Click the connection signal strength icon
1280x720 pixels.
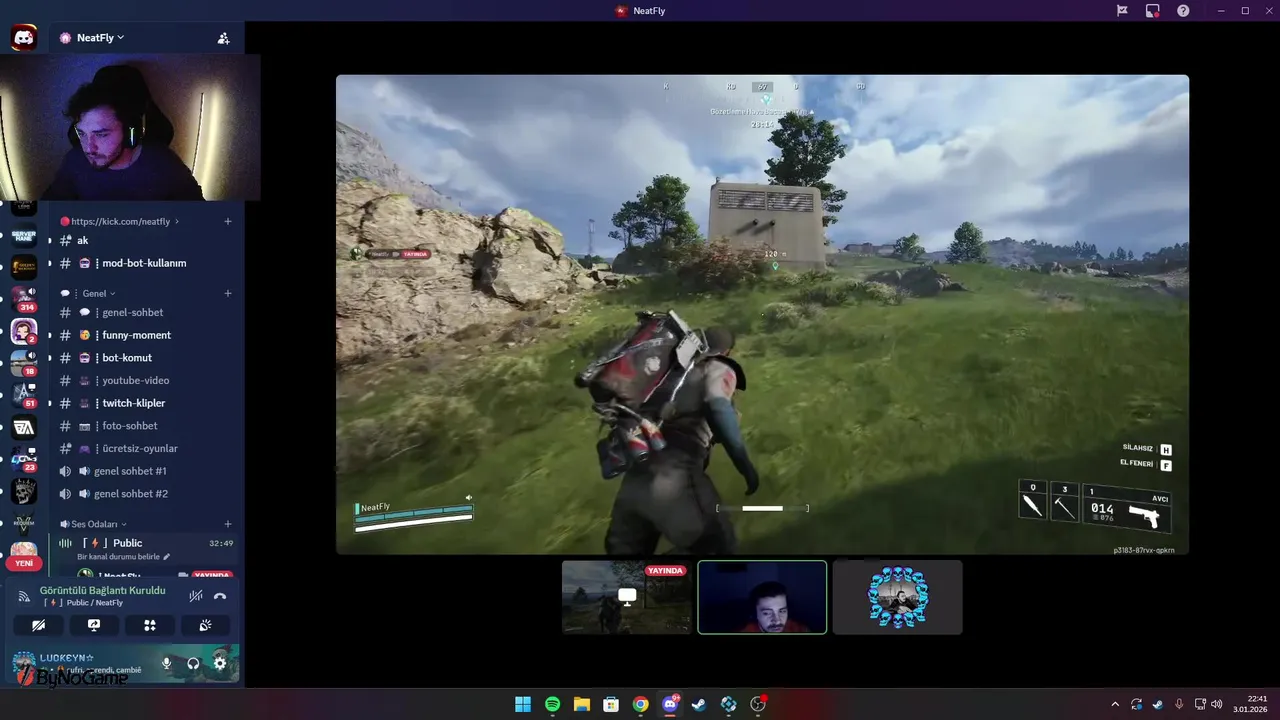click(24, 596)
